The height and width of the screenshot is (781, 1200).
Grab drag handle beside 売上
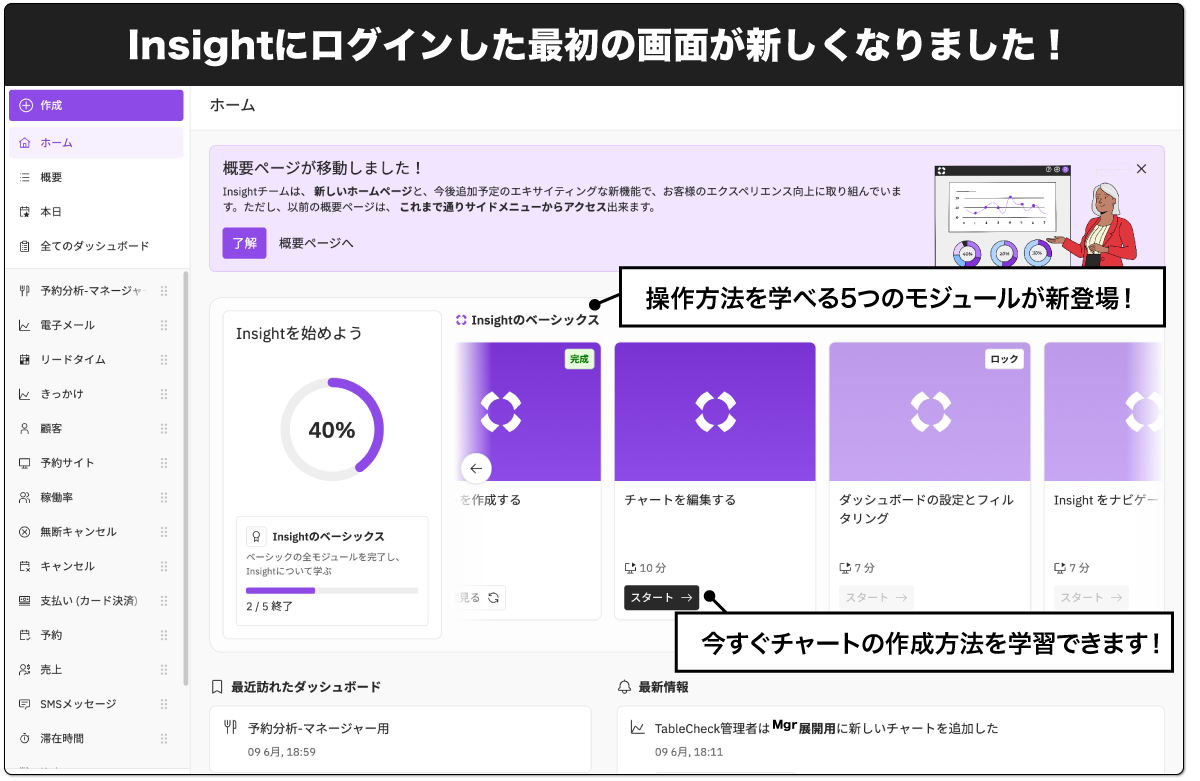click(164, 670)
